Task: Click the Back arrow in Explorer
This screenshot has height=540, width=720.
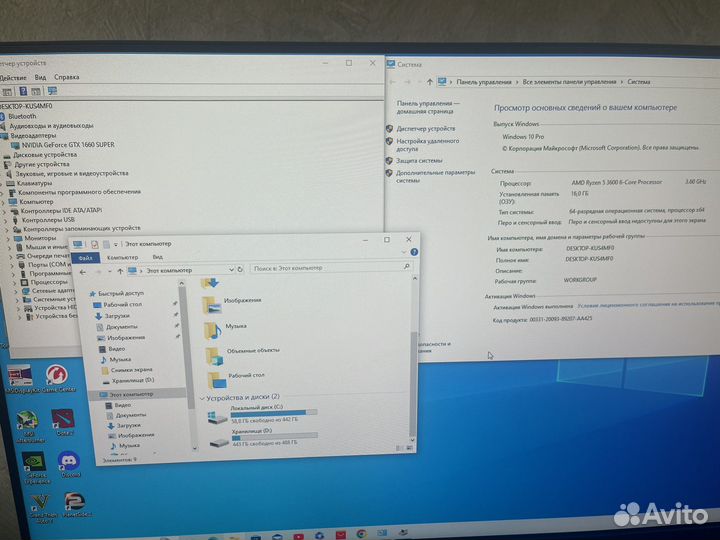Action: (84, 270)
